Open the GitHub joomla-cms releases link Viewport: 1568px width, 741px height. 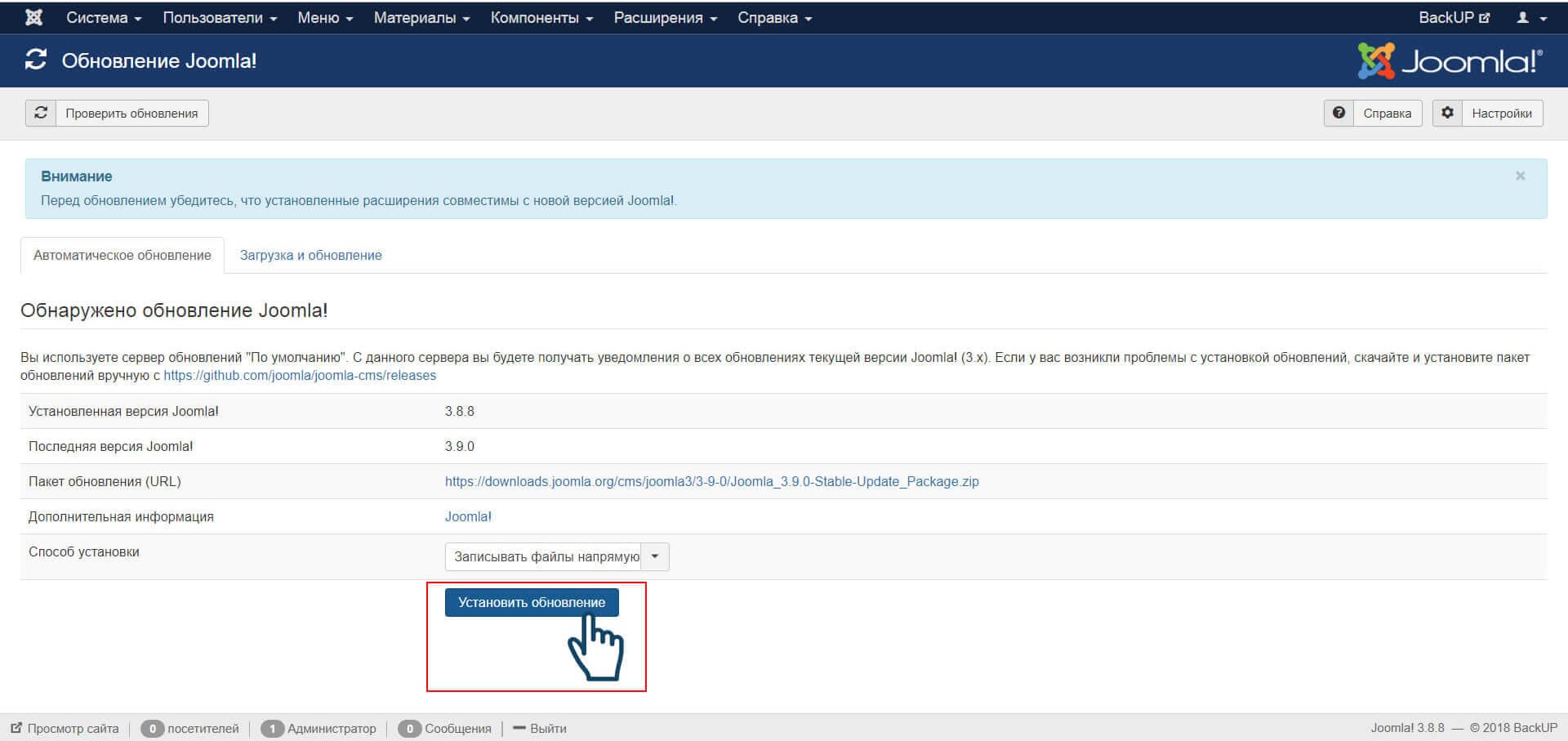tap(300, 375)
